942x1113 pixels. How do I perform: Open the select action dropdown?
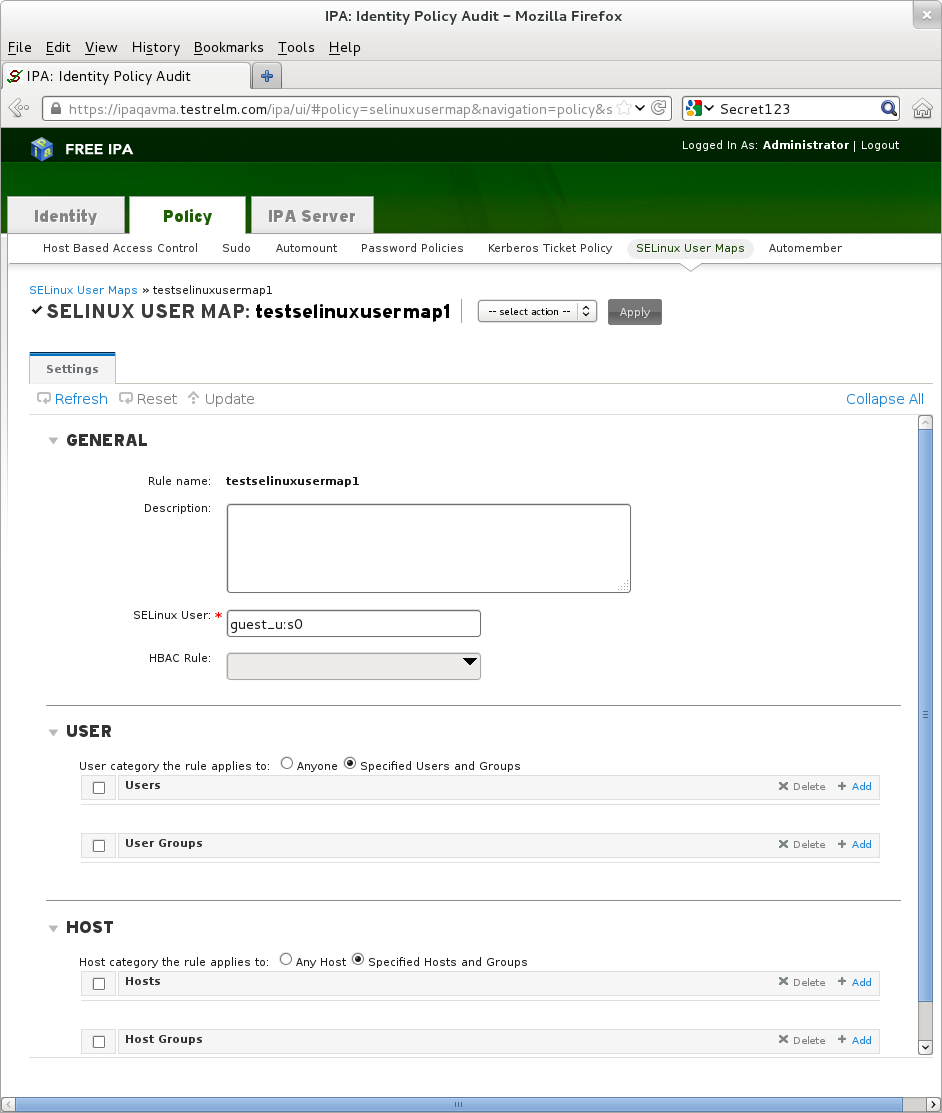coord(537,312)
